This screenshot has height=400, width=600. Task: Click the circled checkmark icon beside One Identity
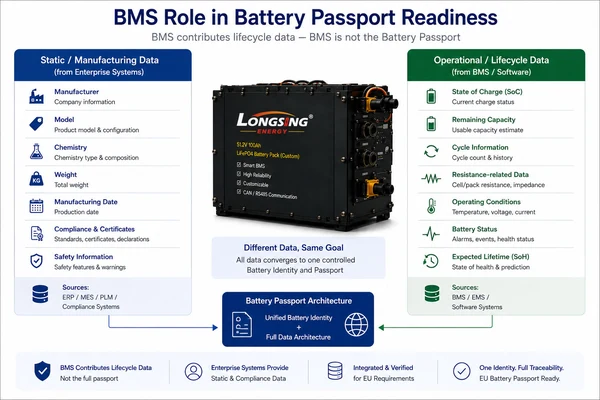[462, 371]
